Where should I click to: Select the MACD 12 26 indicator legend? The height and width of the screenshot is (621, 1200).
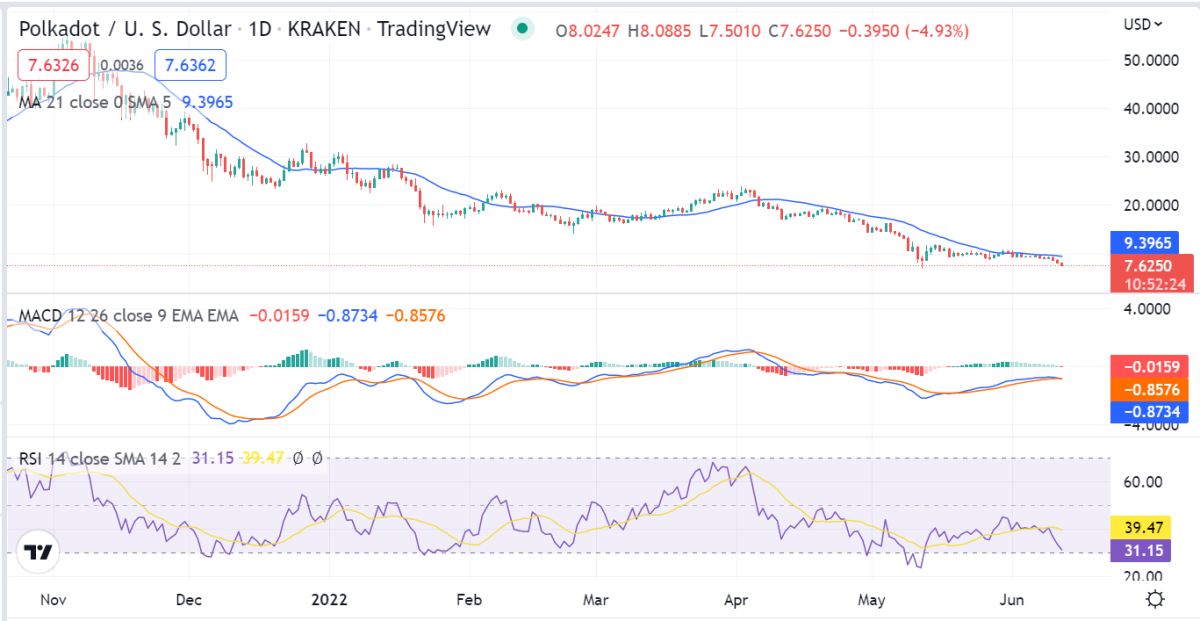click(129, 316)
